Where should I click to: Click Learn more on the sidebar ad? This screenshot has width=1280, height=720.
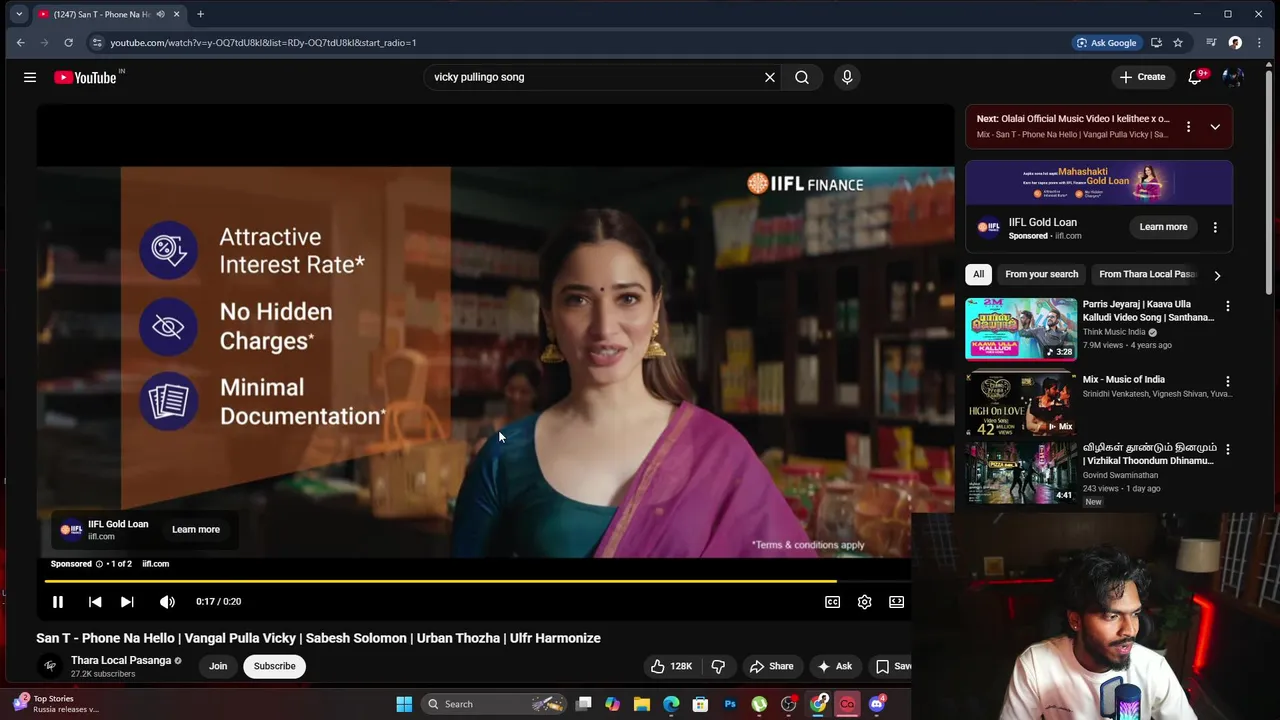1163,227
